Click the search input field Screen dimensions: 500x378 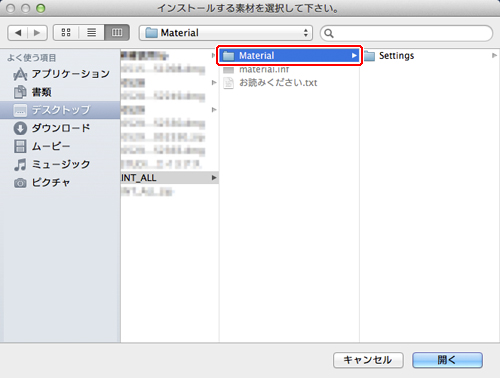coord(406,33)
